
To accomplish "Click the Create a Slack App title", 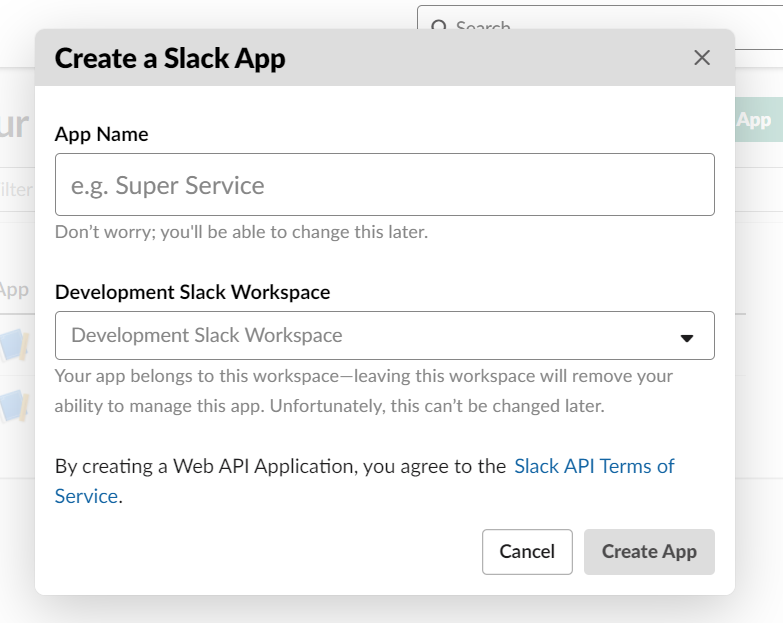I will click(170, 58).
